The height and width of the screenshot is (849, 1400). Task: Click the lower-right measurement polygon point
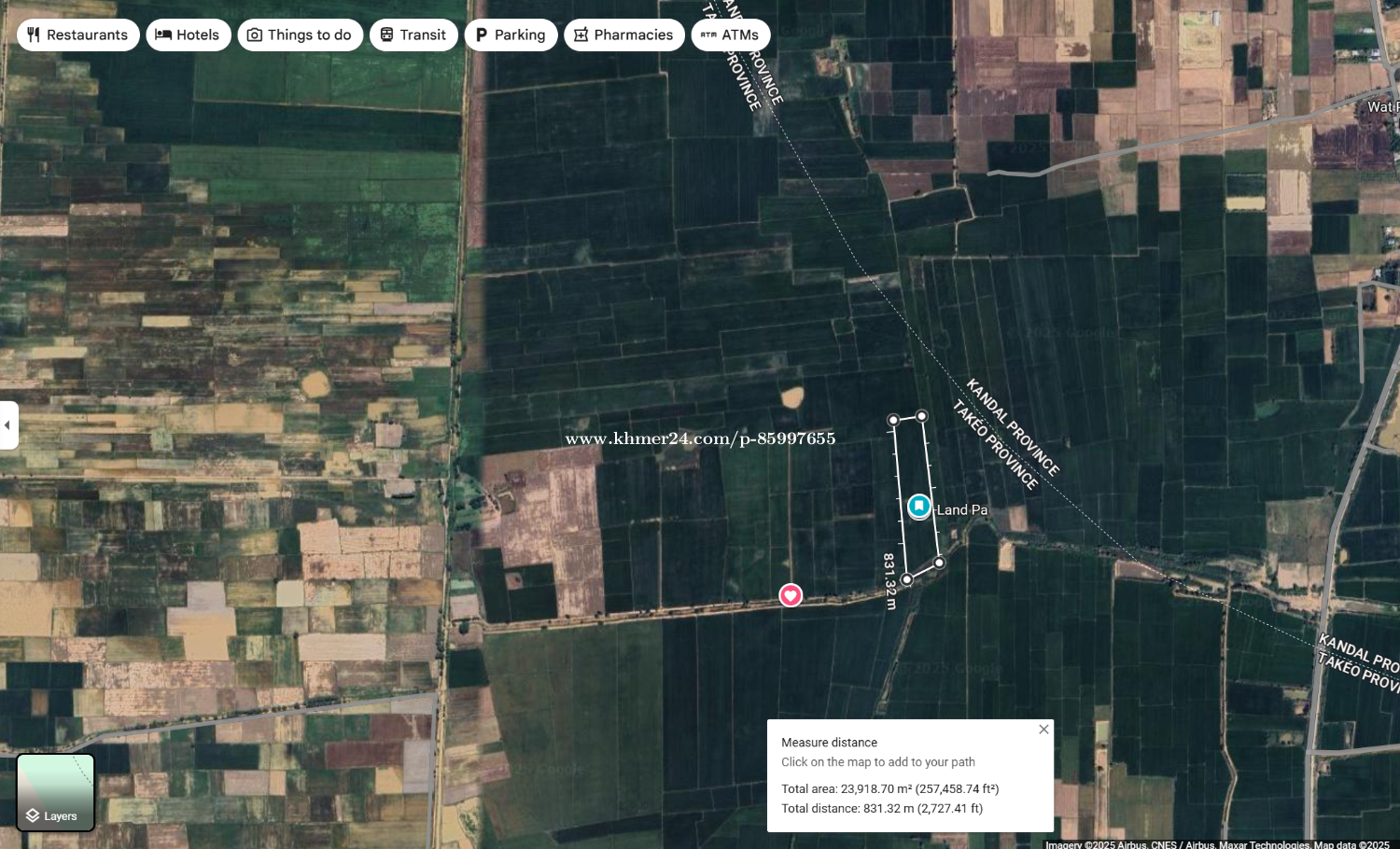tap(939, 563)
